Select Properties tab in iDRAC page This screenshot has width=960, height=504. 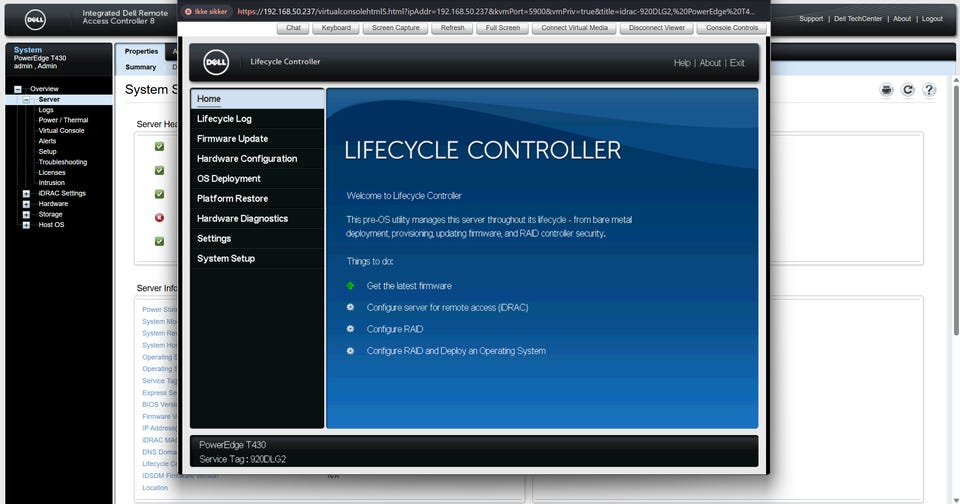point(141,51)
